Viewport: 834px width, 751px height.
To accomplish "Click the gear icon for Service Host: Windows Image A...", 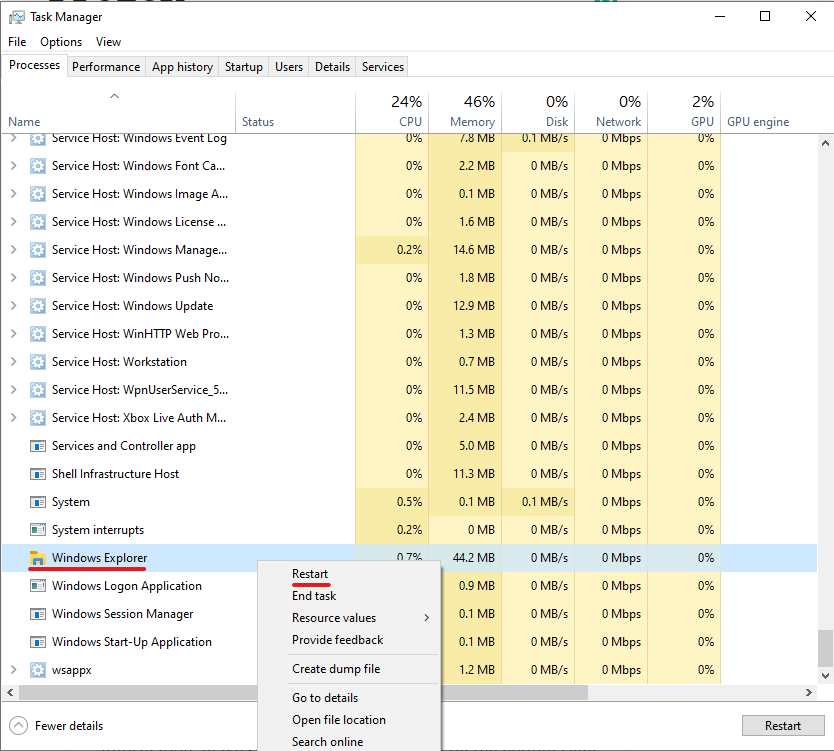I will click(x=37, y=194).
